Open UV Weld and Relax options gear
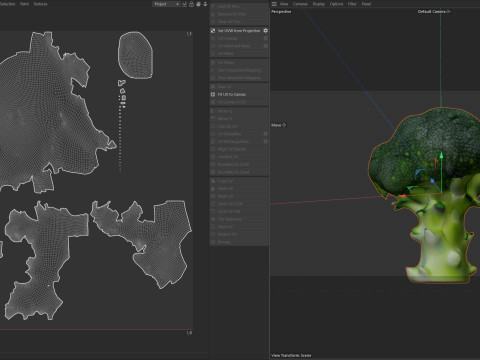The height and width of the screenshot is (360, 480). 266,46
